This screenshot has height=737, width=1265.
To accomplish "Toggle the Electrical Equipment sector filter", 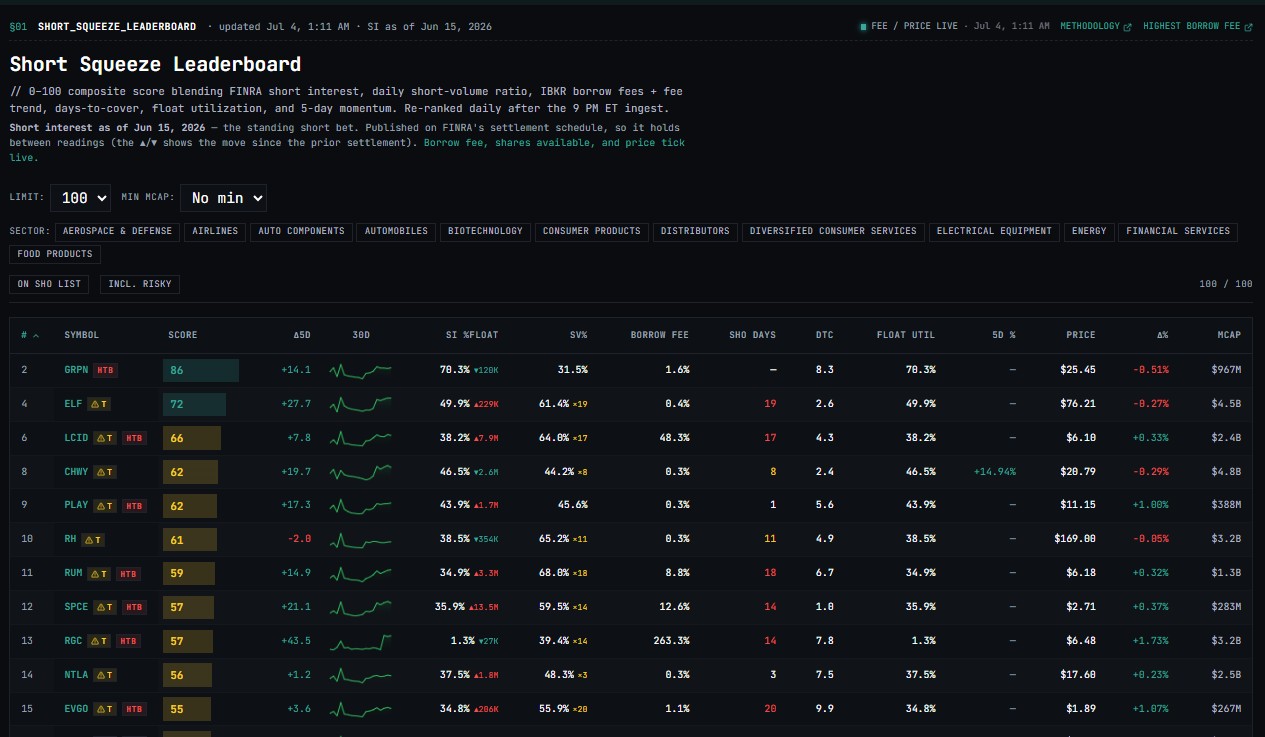I will point(994,231).
